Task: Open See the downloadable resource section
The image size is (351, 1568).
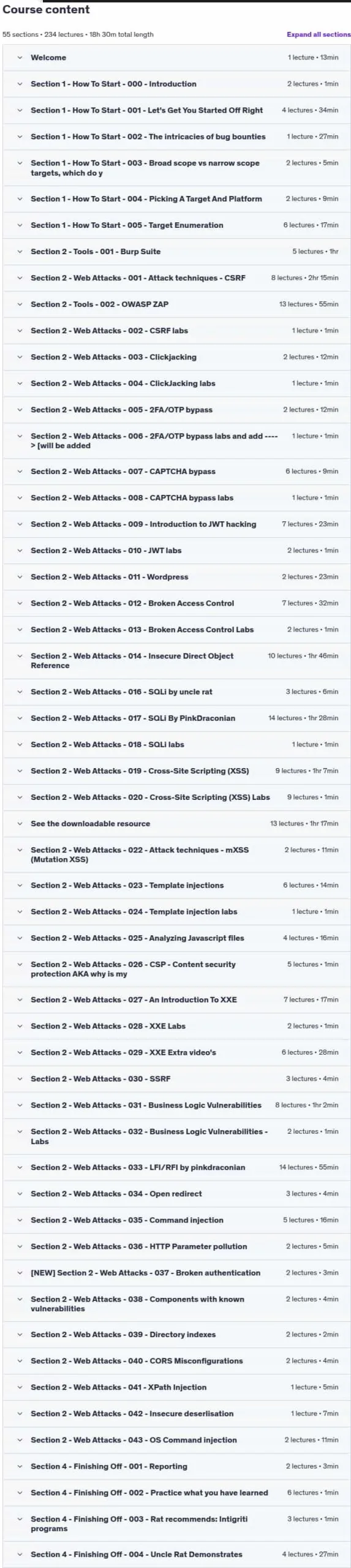Action: [x=176, y=824]
